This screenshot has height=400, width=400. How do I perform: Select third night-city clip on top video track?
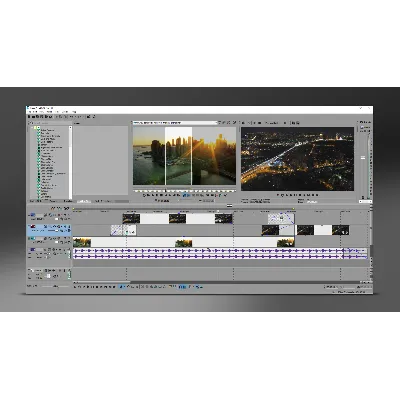[x=223, y=219]
